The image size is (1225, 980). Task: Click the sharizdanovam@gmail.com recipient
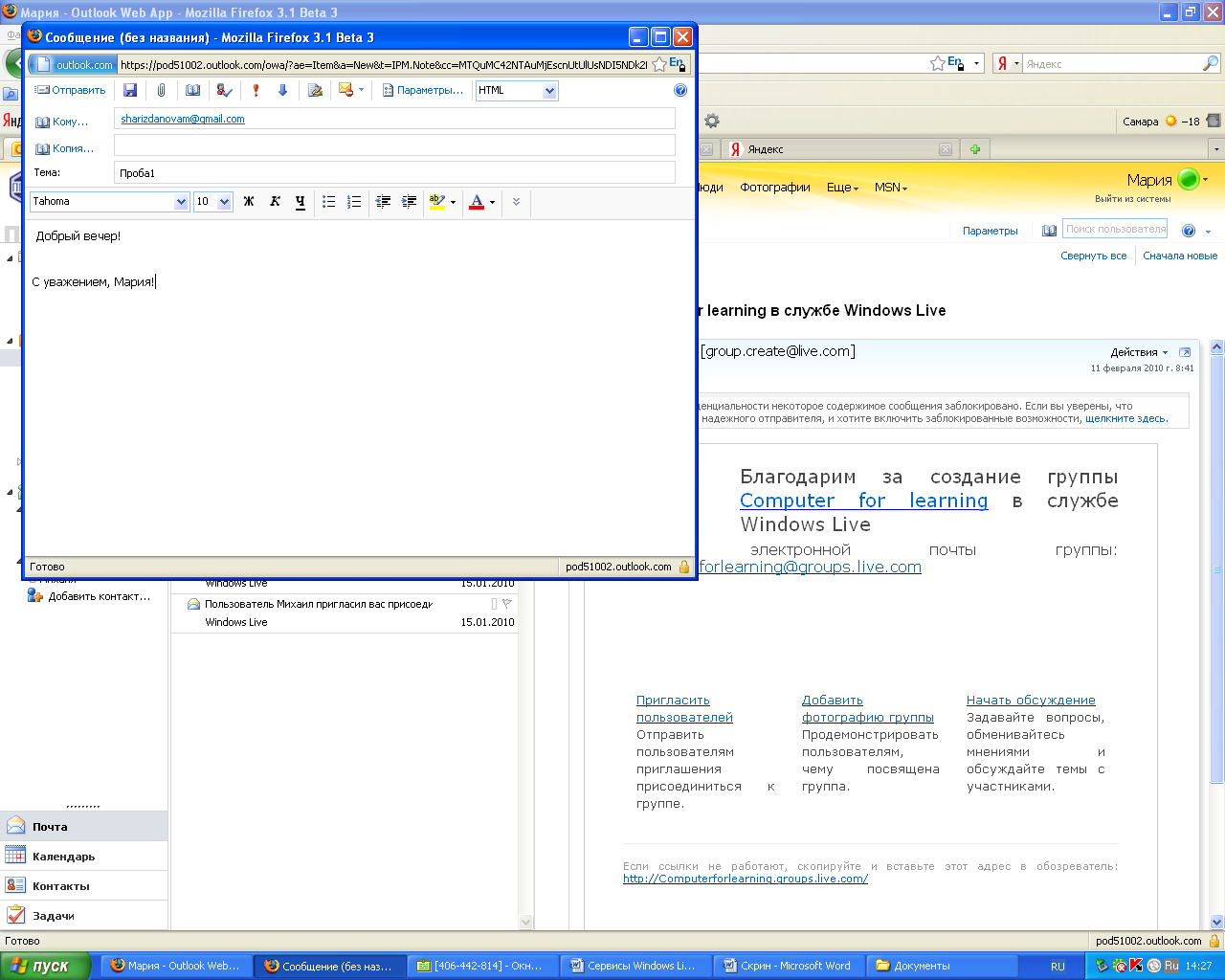coord(183,119)
